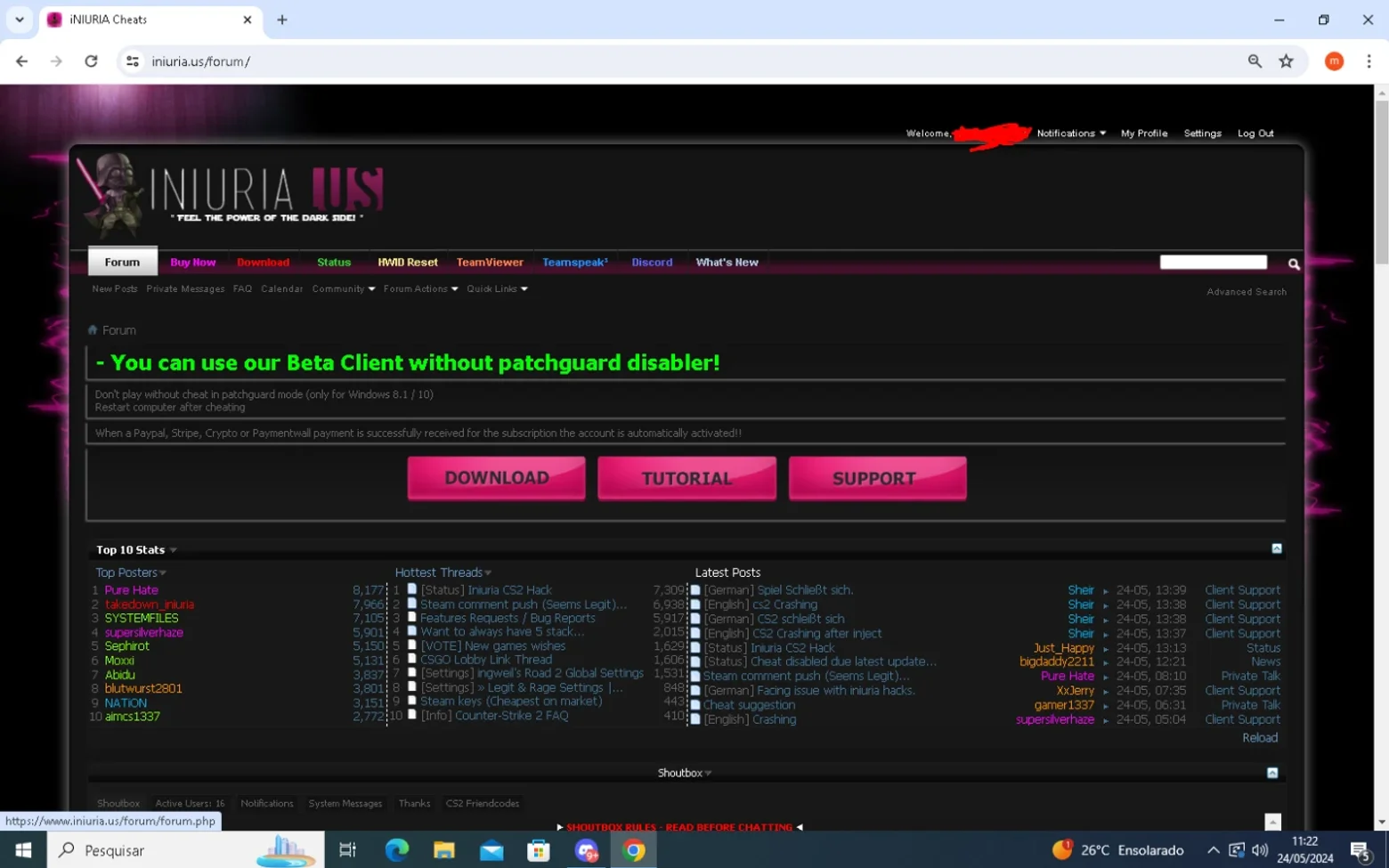The width and height of the screenshot is (1389, 868).
Task: Open thread '[VOTE] New games wishes'
Action: tap(492, 646)
